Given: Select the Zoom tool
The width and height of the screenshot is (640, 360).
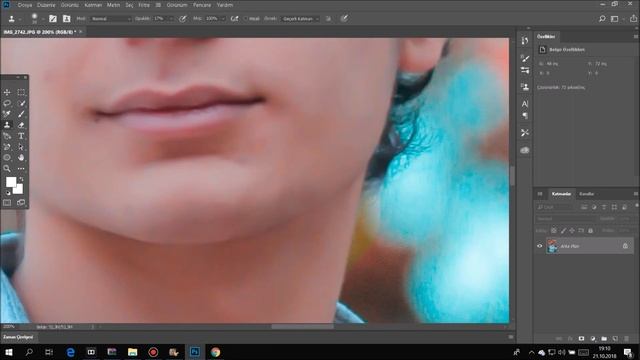Looking at the screenshot, I should (7, 168).
